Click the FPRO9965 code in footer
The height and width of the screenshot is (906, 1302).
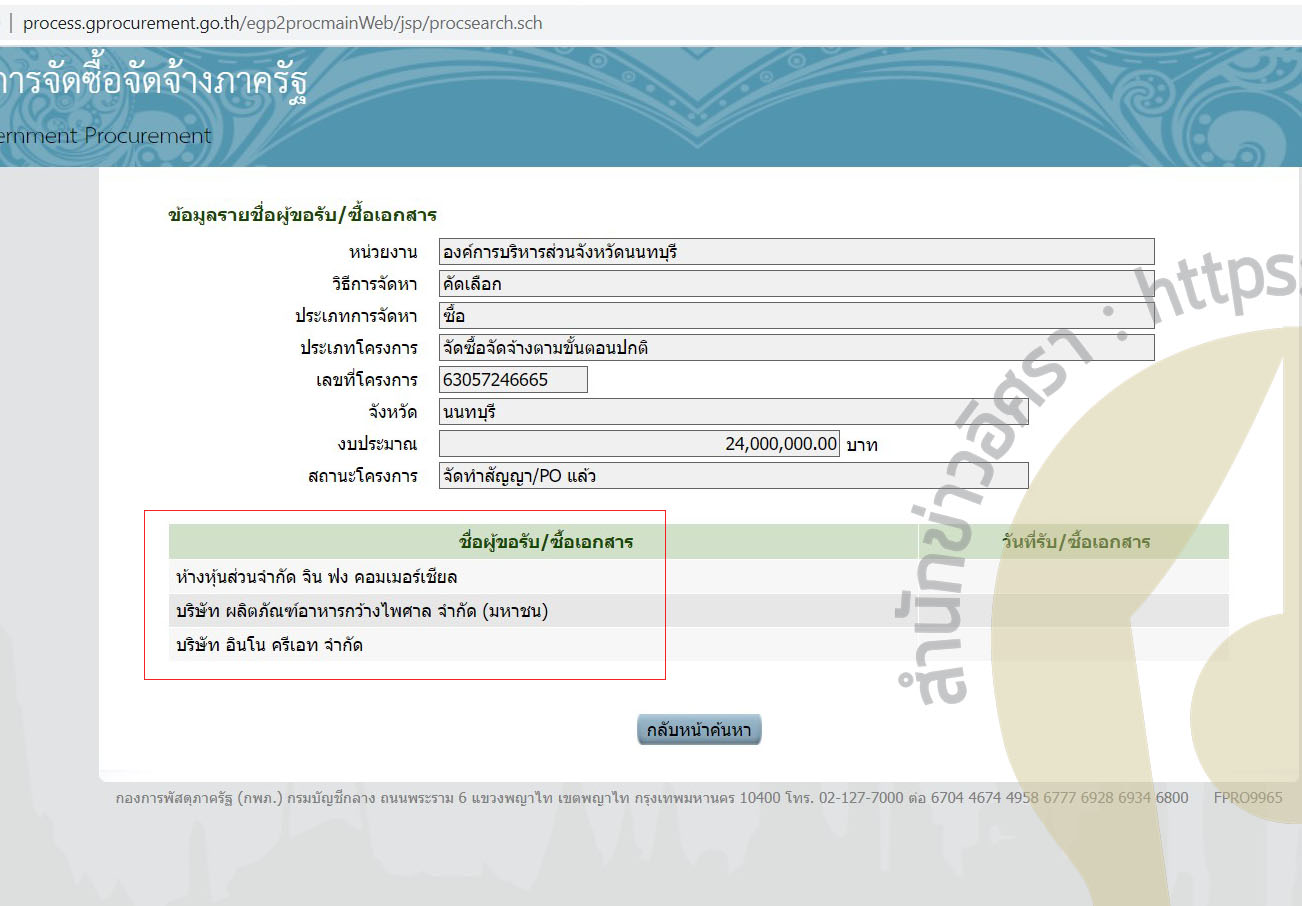(1247, 797)
